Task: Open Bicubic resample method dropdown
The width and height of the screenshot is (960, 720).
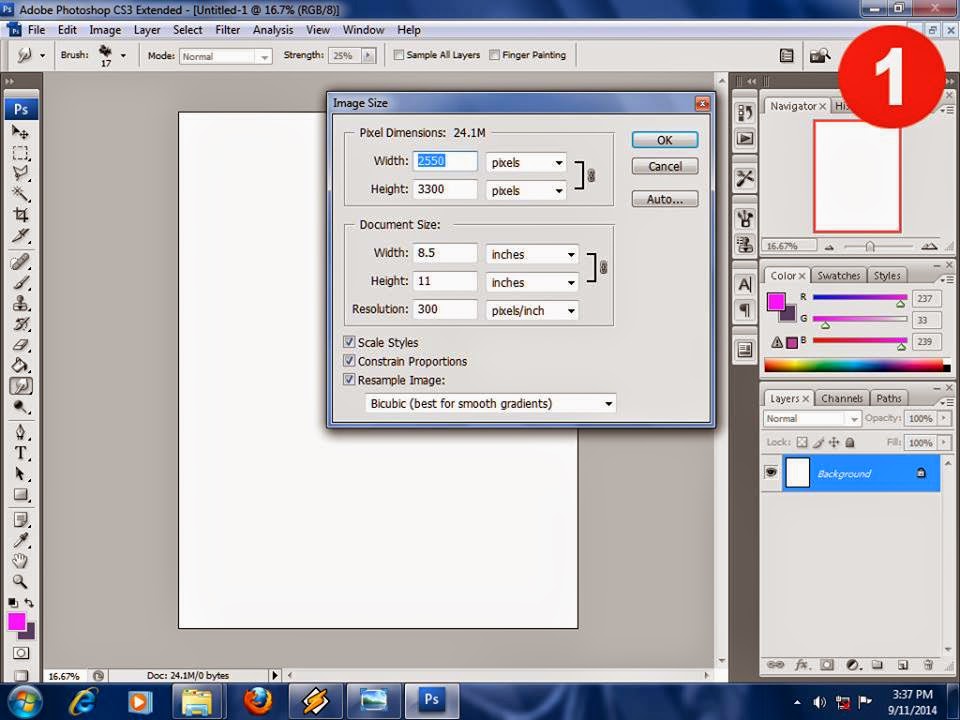Action: (490, 403)
